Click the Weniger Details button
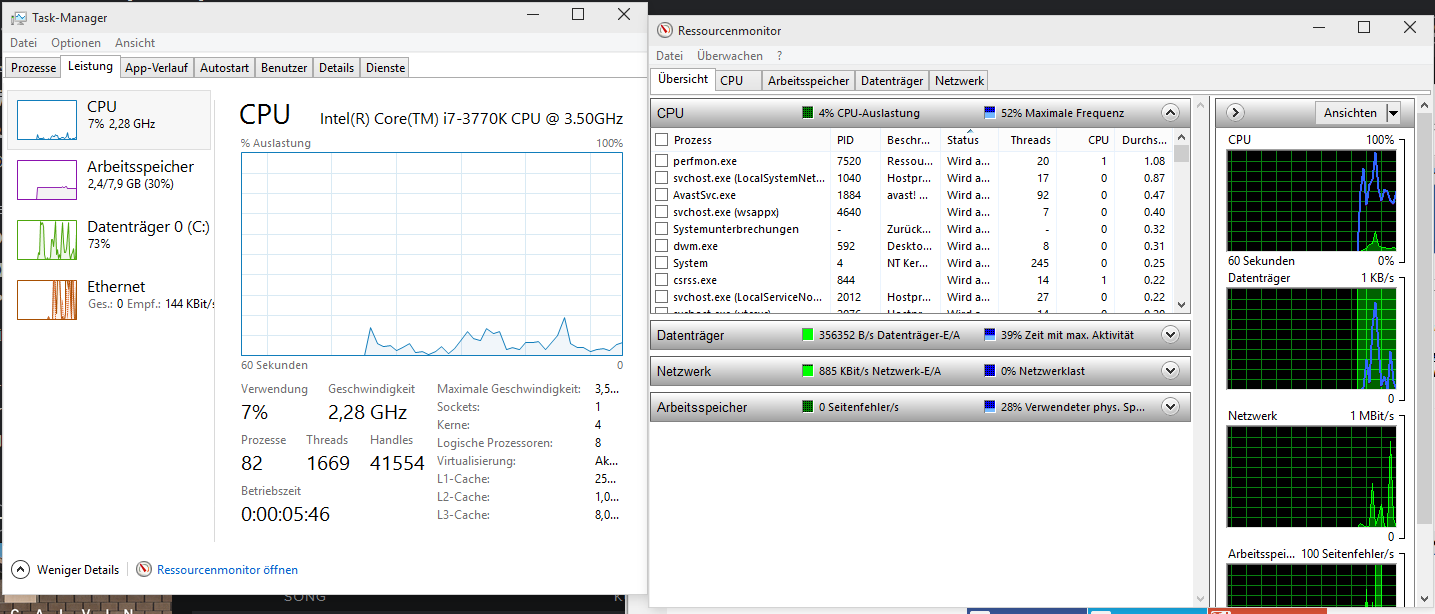 tap(66, 569)
